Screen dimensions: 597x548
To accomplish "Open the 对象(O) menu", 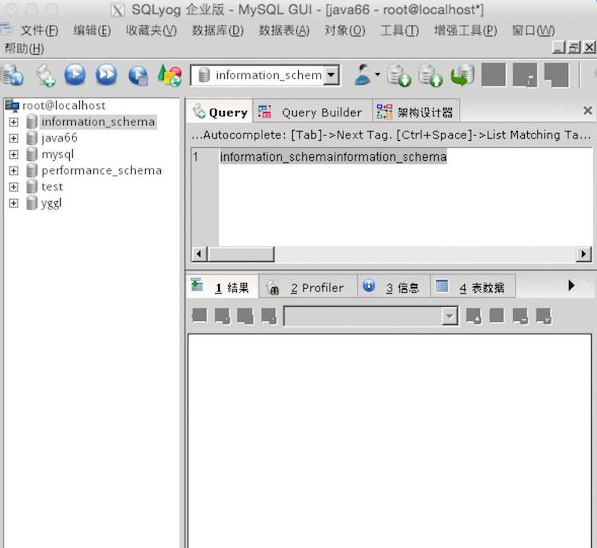I will click(x=345, y=30).
